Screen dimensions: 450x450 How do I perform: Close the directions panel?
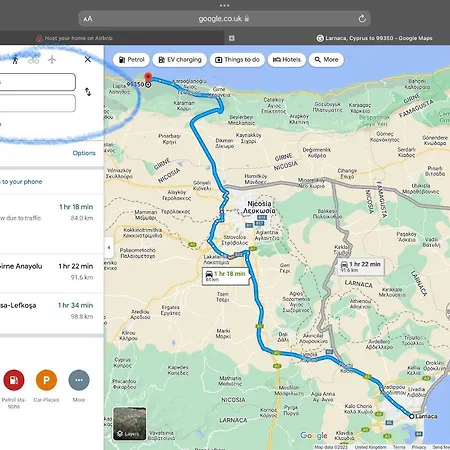pos(88,59)
